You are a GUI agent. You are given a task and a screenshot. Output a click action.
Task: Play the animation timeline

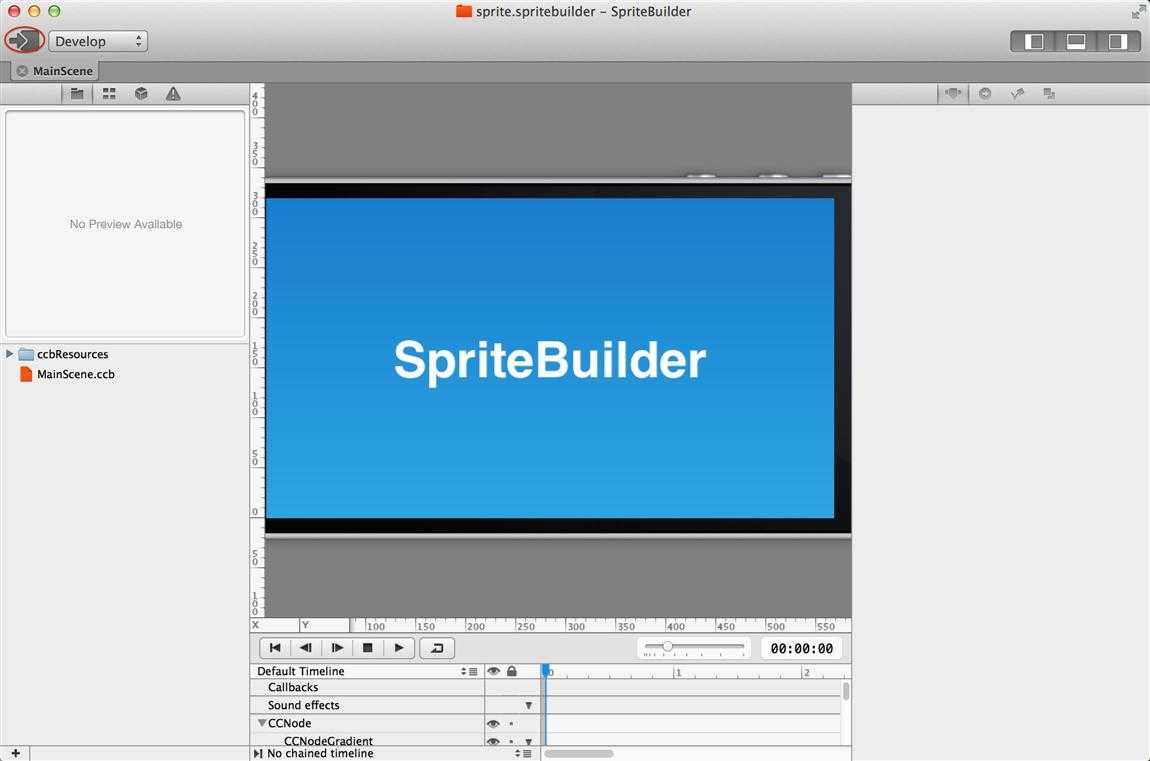[x=399, y=648]
